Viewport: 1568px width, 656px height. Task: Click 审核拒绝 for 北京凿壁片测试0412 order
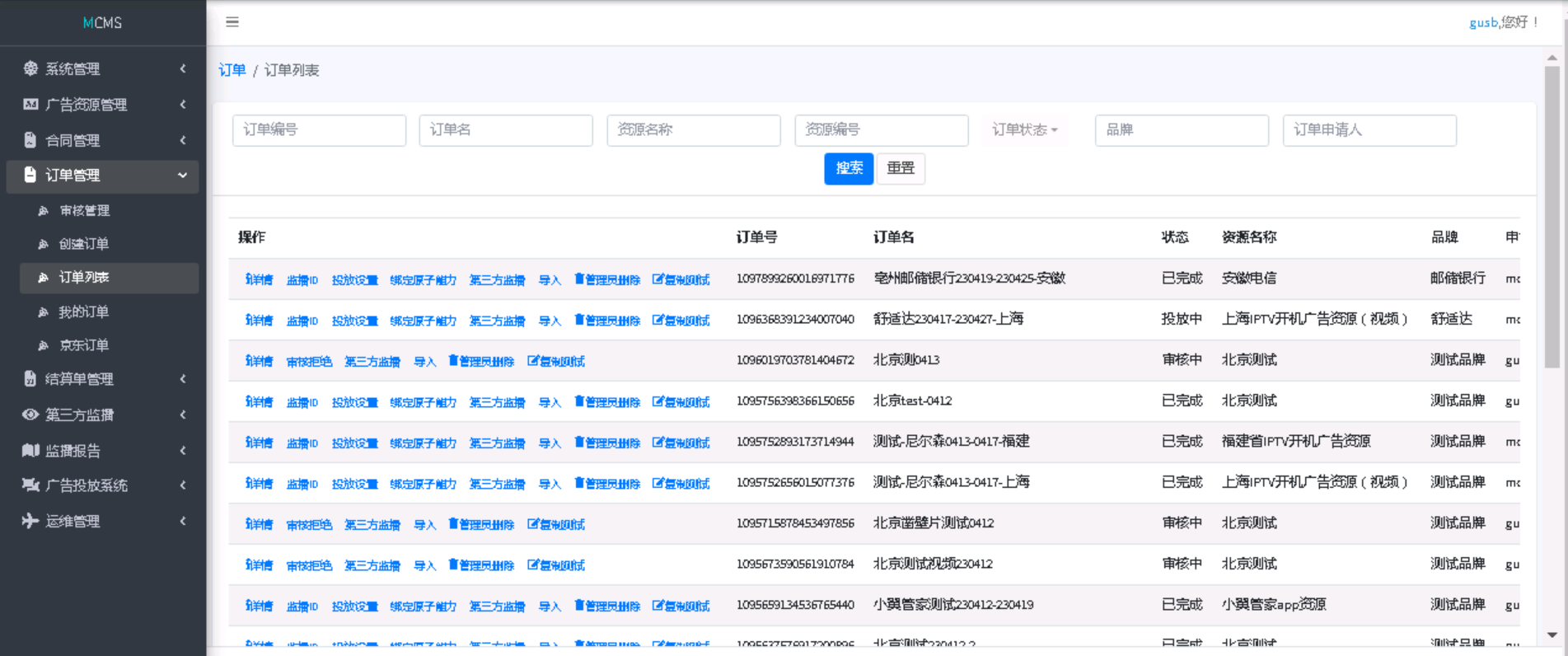point(309,524)
